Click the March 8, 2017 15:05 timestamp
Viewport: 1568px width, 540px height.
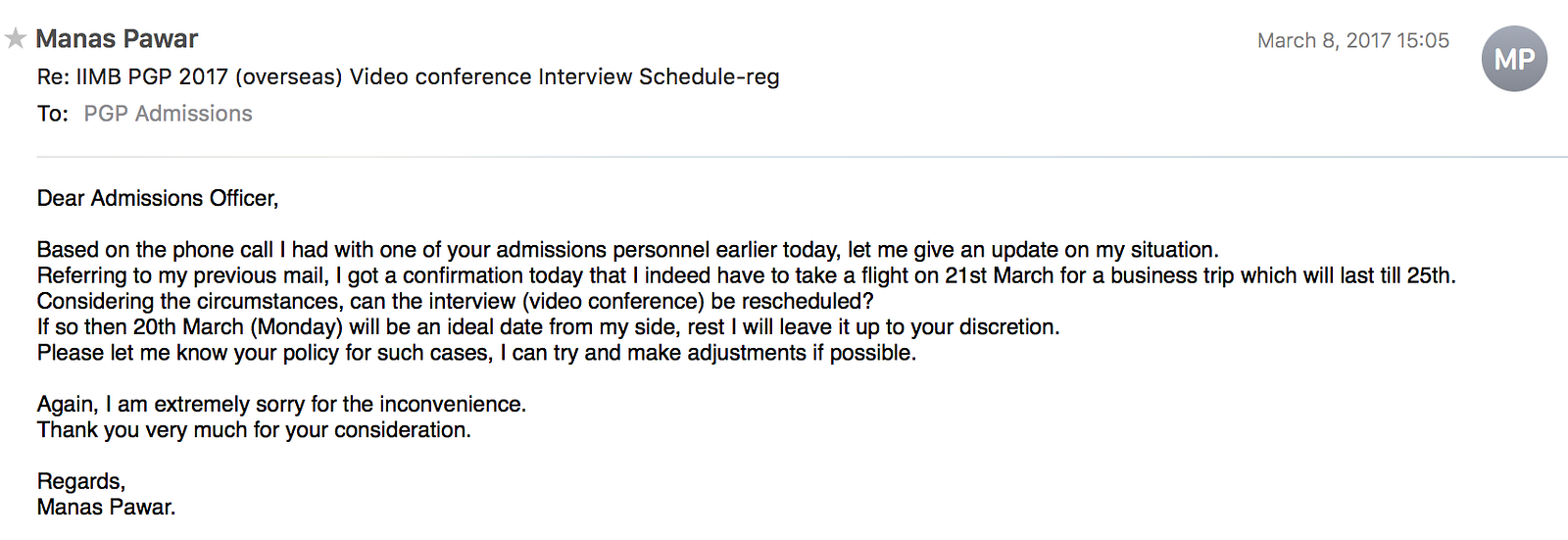click(1352, 40)
